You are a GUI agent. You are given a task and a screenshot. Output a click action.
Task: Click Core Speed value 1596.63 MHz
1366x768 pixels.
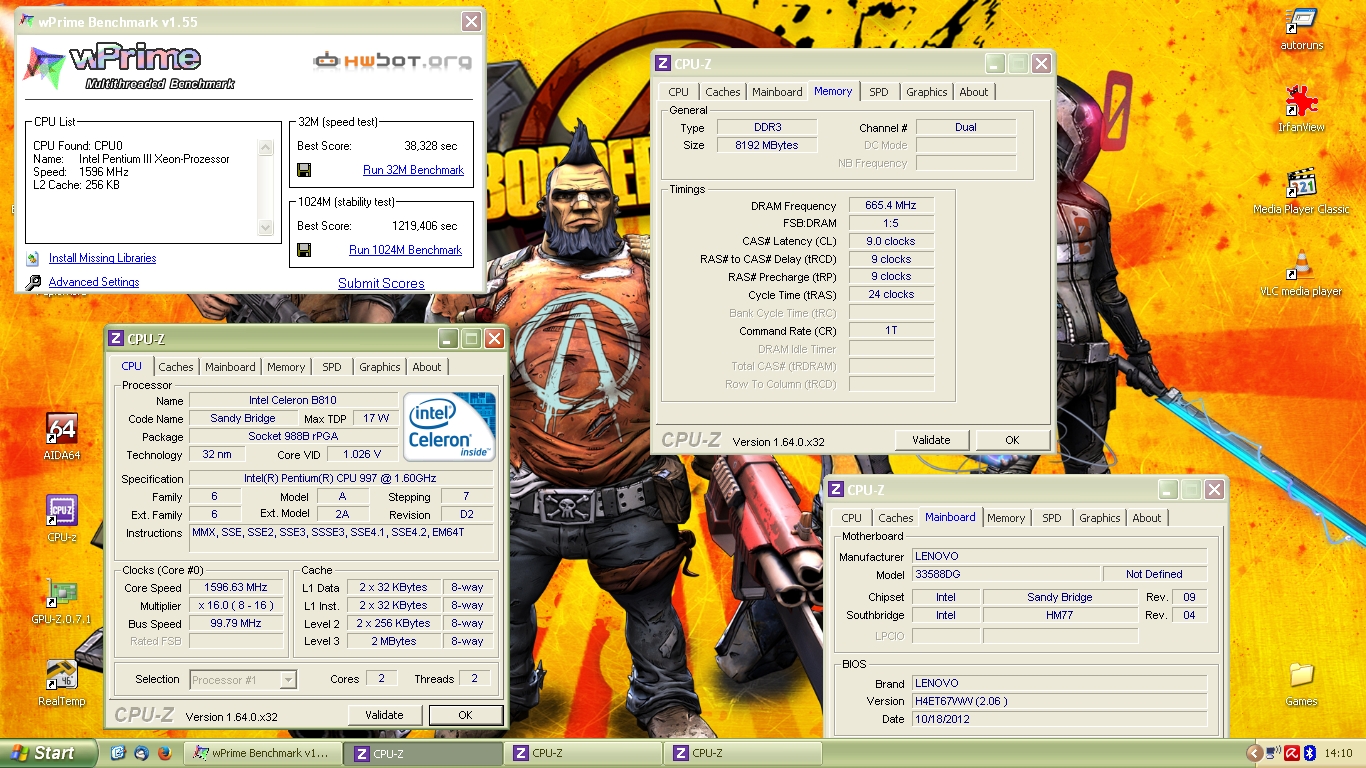coord(236,587)
